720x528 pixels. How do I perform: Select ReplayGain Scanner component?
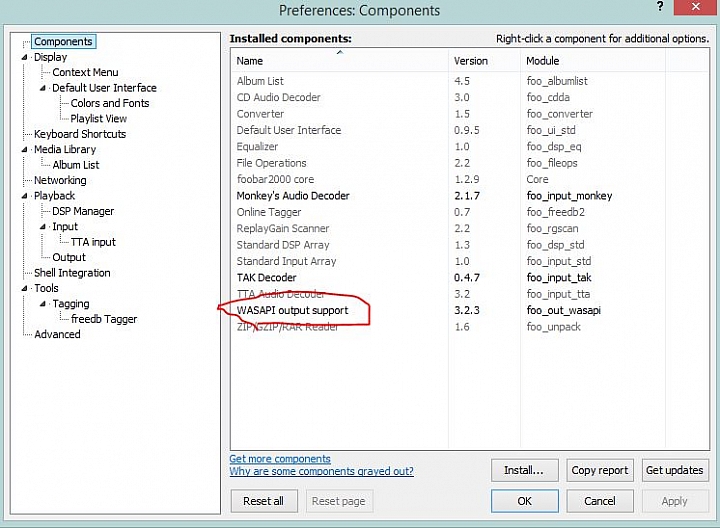pyautogui.click(x=469, y=229)
